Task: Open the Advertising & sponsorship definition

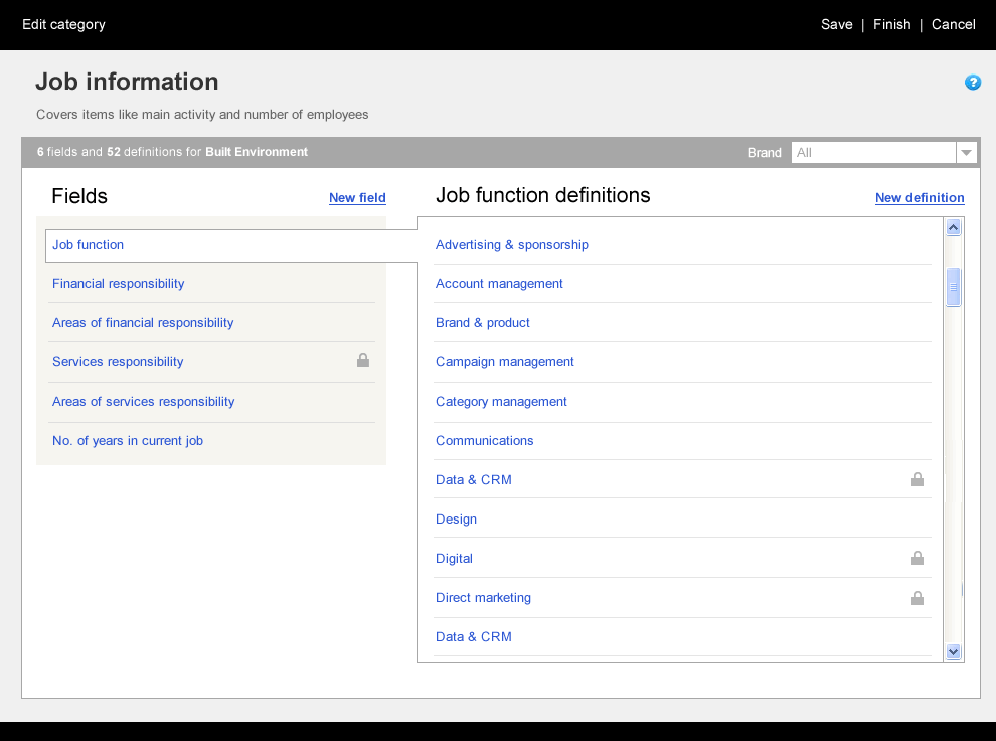Action: pyautogui.click(x=512, y=245)
